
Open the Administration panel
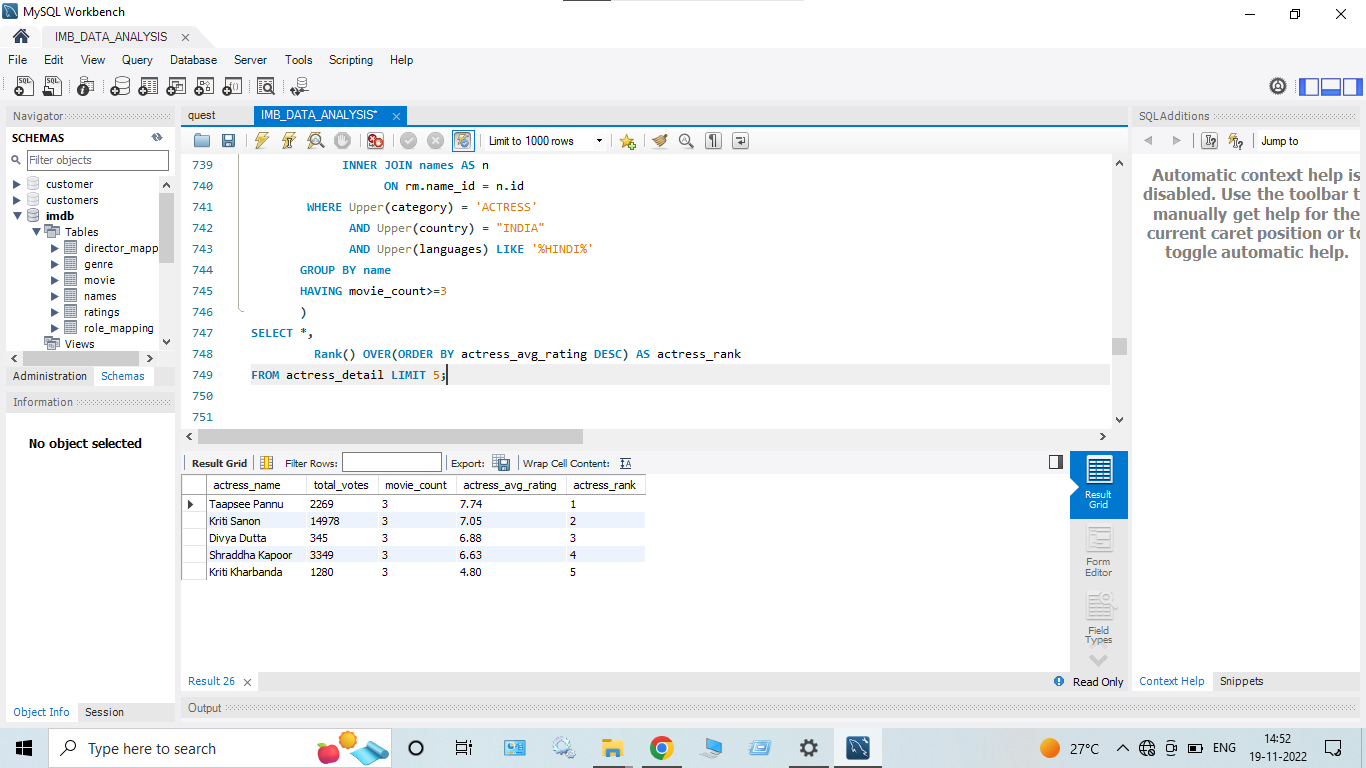[49, 376]
